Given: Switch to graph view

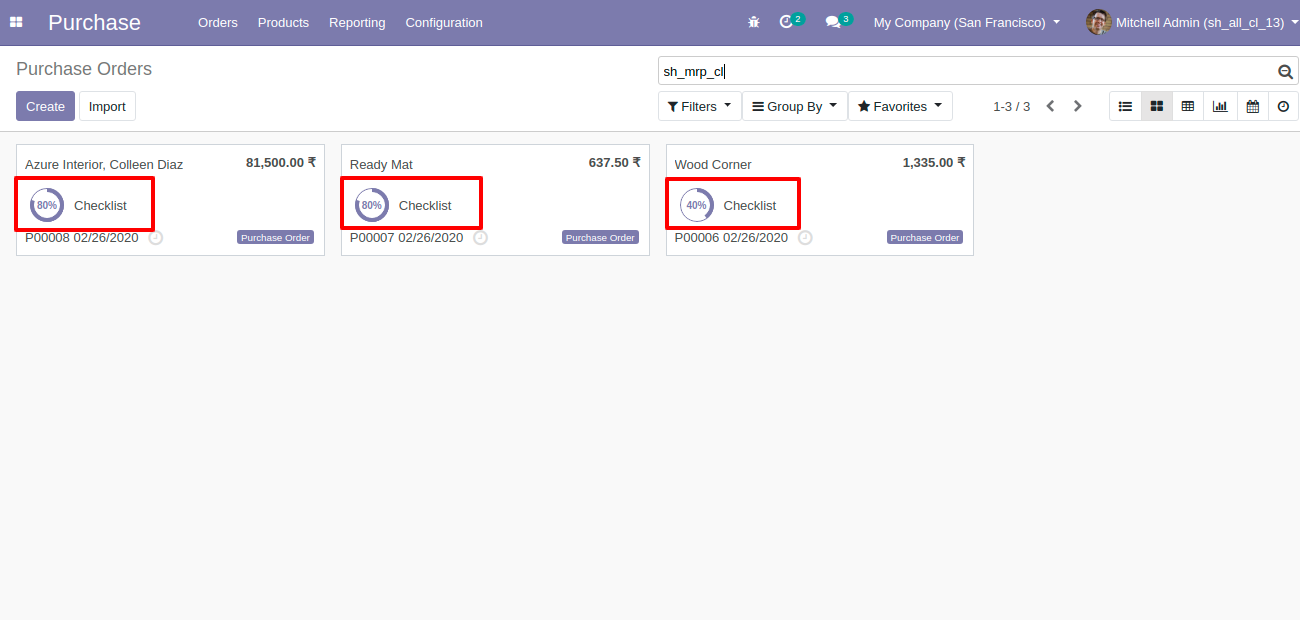Looking at the screenshot, I should pos(1220,106).
